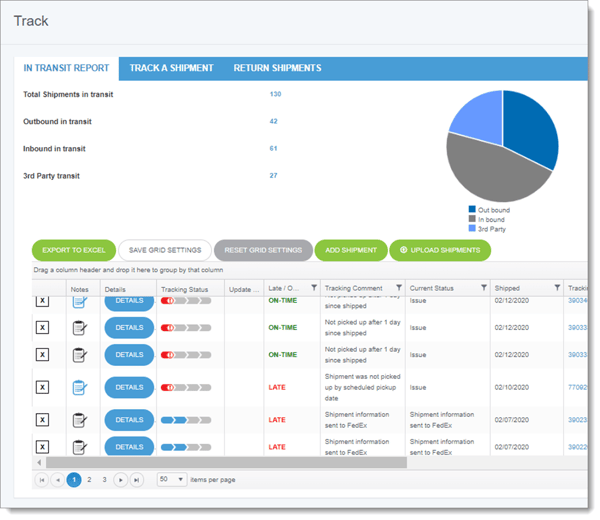
Task: Toggle X checkbox for shipment 39034 row
Action: pyautogui.click(x=42, y=301)
